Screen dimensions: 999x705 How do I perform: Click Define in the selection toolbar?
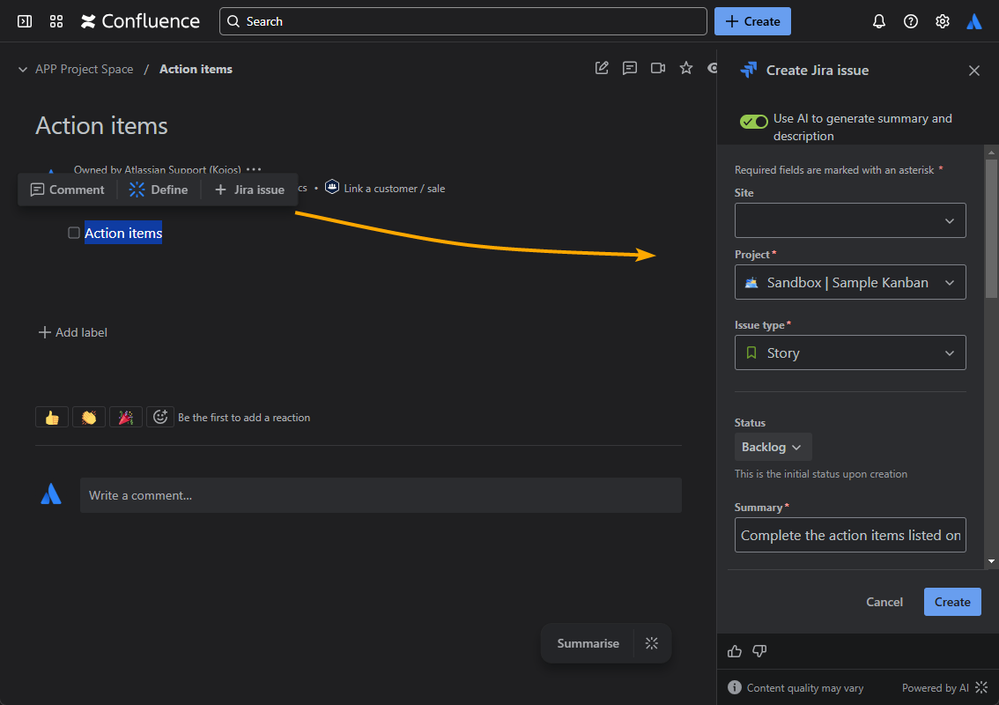(159, 190)
